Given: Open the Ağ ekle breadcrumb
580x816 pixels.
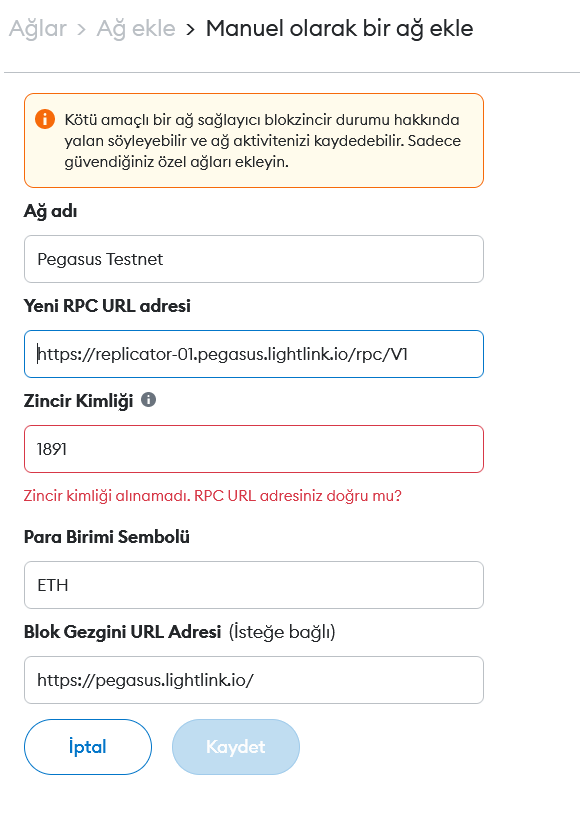Looking at the screenshot, I should click(x=136, y=29).
